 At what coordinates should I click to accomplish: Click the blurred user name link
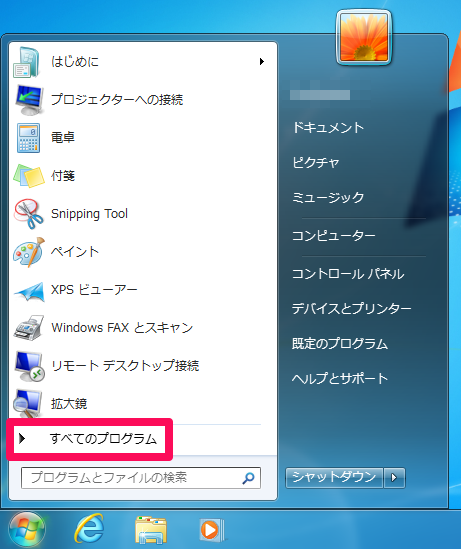pyautogui.click(x=320, y=95)
